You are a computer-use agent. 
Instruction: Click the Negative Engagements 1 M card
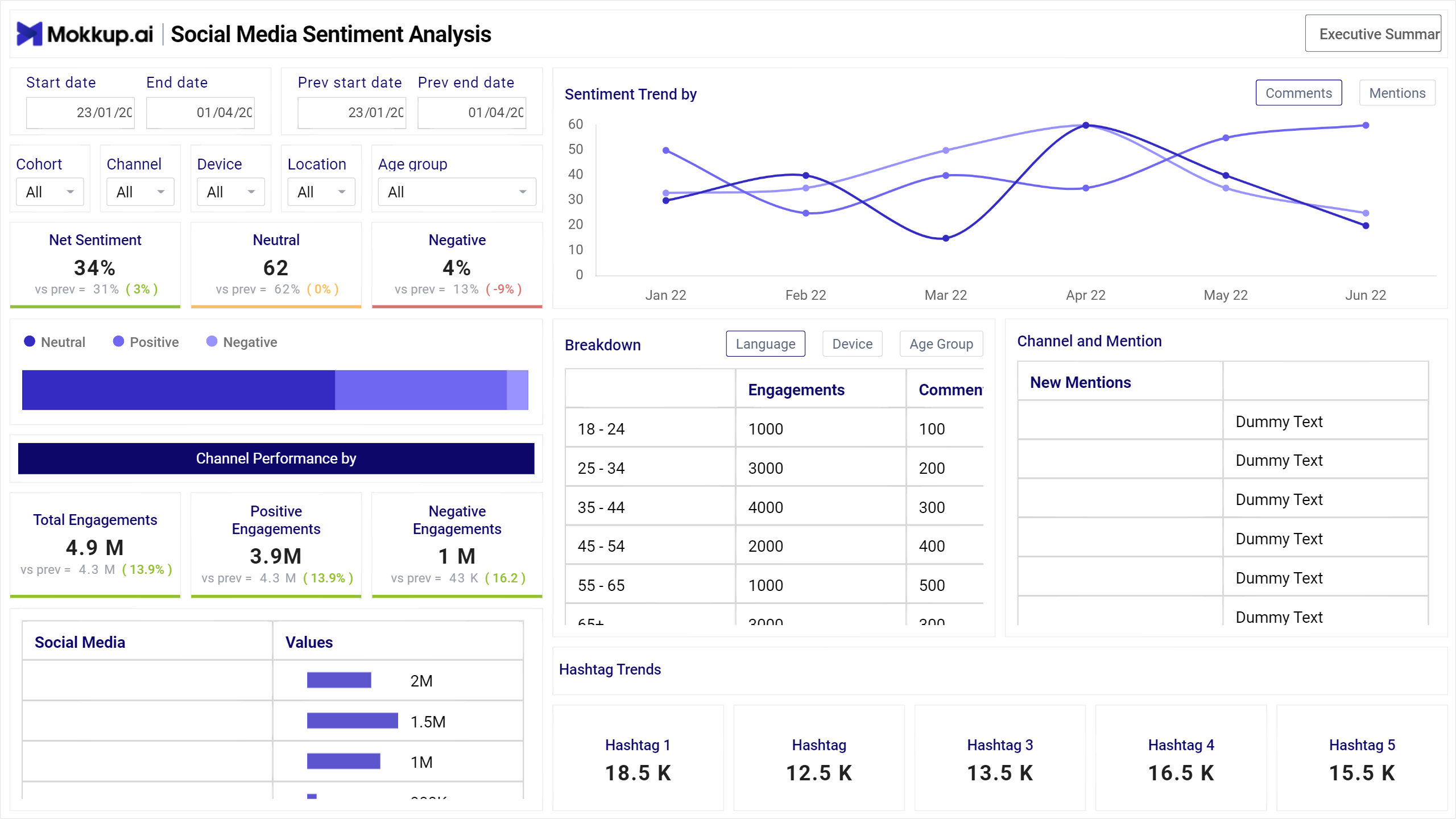[x=457, y=545]
